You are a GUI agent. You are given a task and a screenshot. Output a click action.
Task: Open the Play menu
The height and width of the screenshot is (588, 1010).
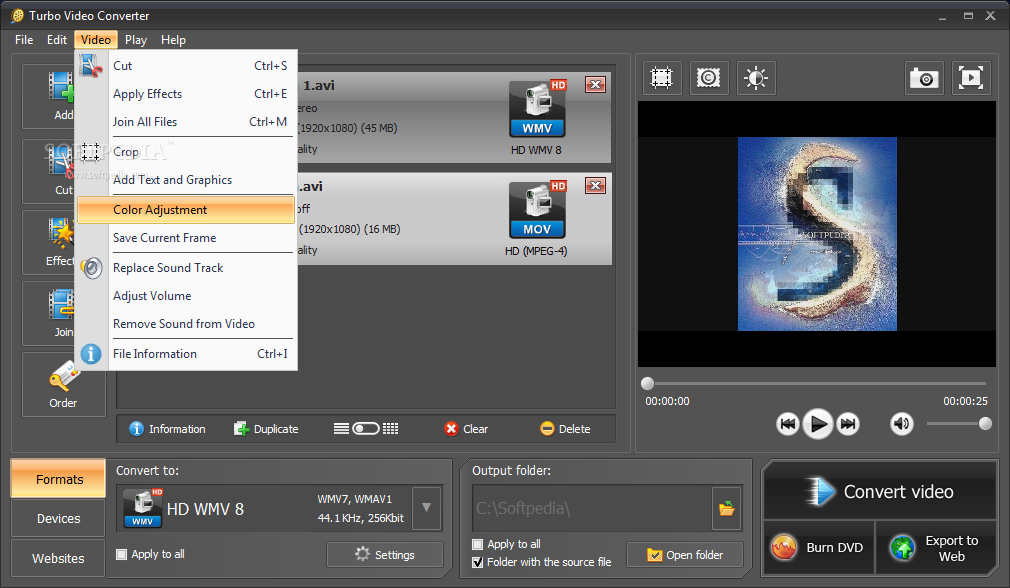[136, 40]
